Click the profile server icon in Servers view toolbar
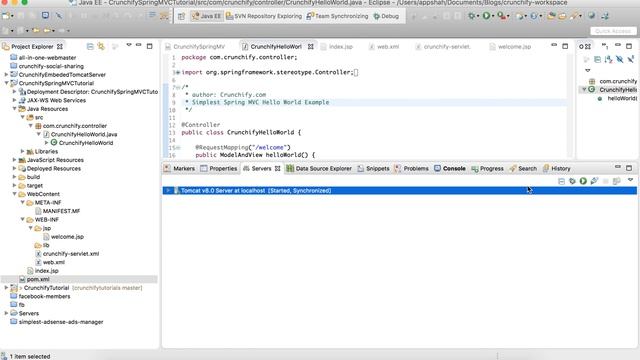This screenshot has width=640, height=360. point(594,181)
